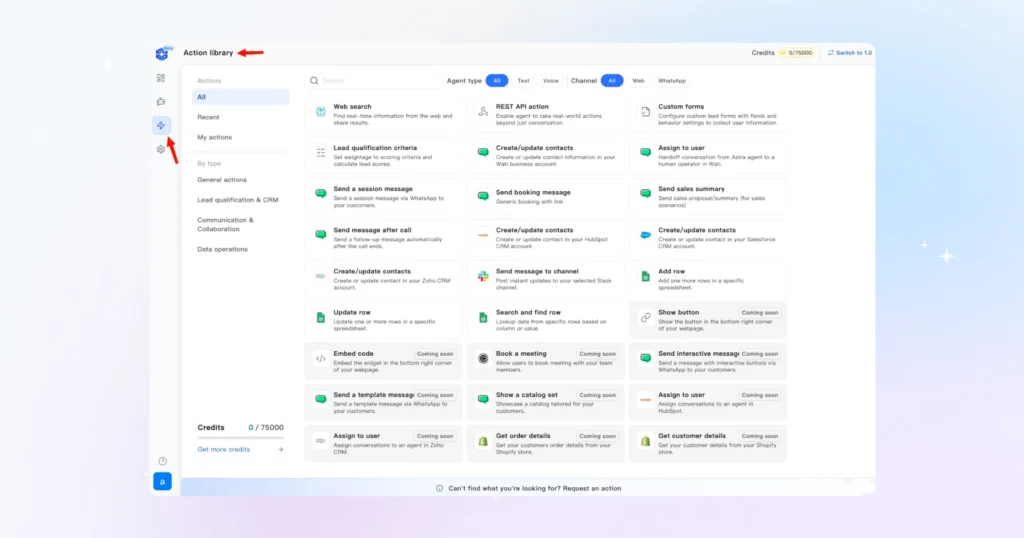Set Agent type filter to Voice
The image size is (1024, 538).
(x=551, y=81)
